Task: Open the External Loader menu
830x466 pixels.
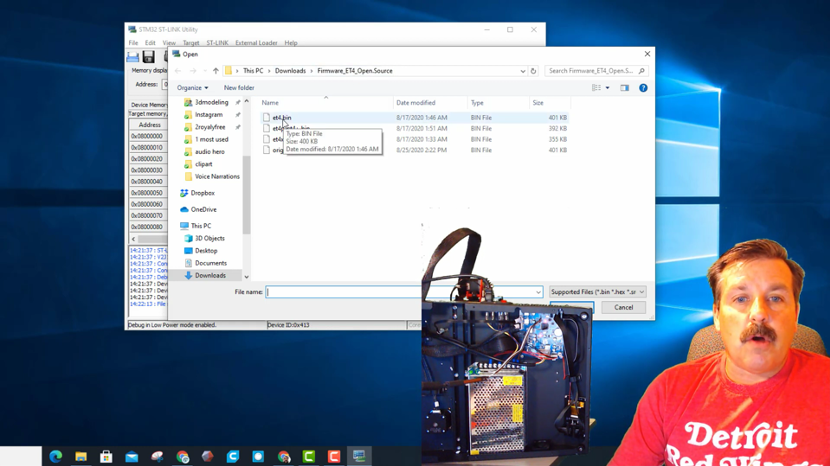Action: click(x=256, y=43)
